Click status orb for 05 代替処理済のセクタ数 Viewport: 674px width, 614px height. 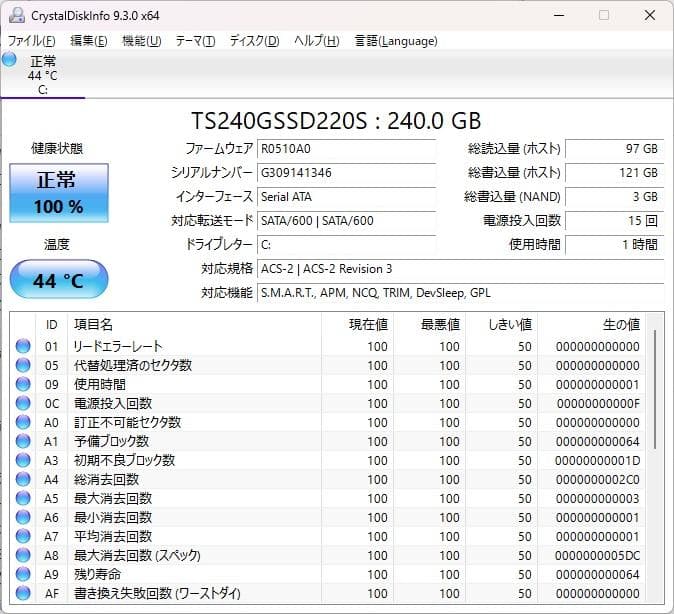click(23, 365)
